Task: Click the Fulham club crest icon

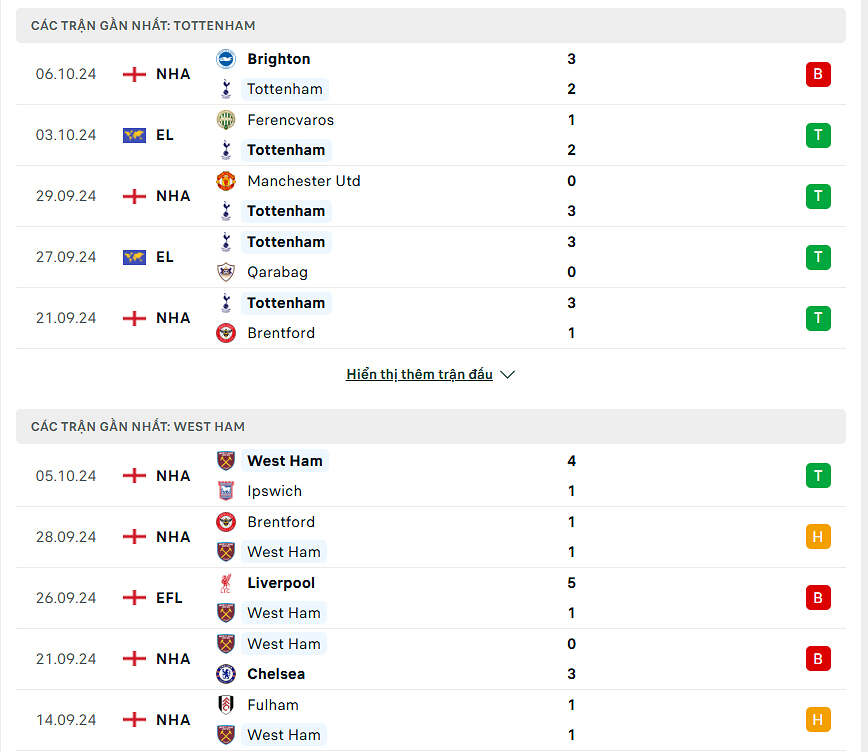Action: tap(226, 705)
